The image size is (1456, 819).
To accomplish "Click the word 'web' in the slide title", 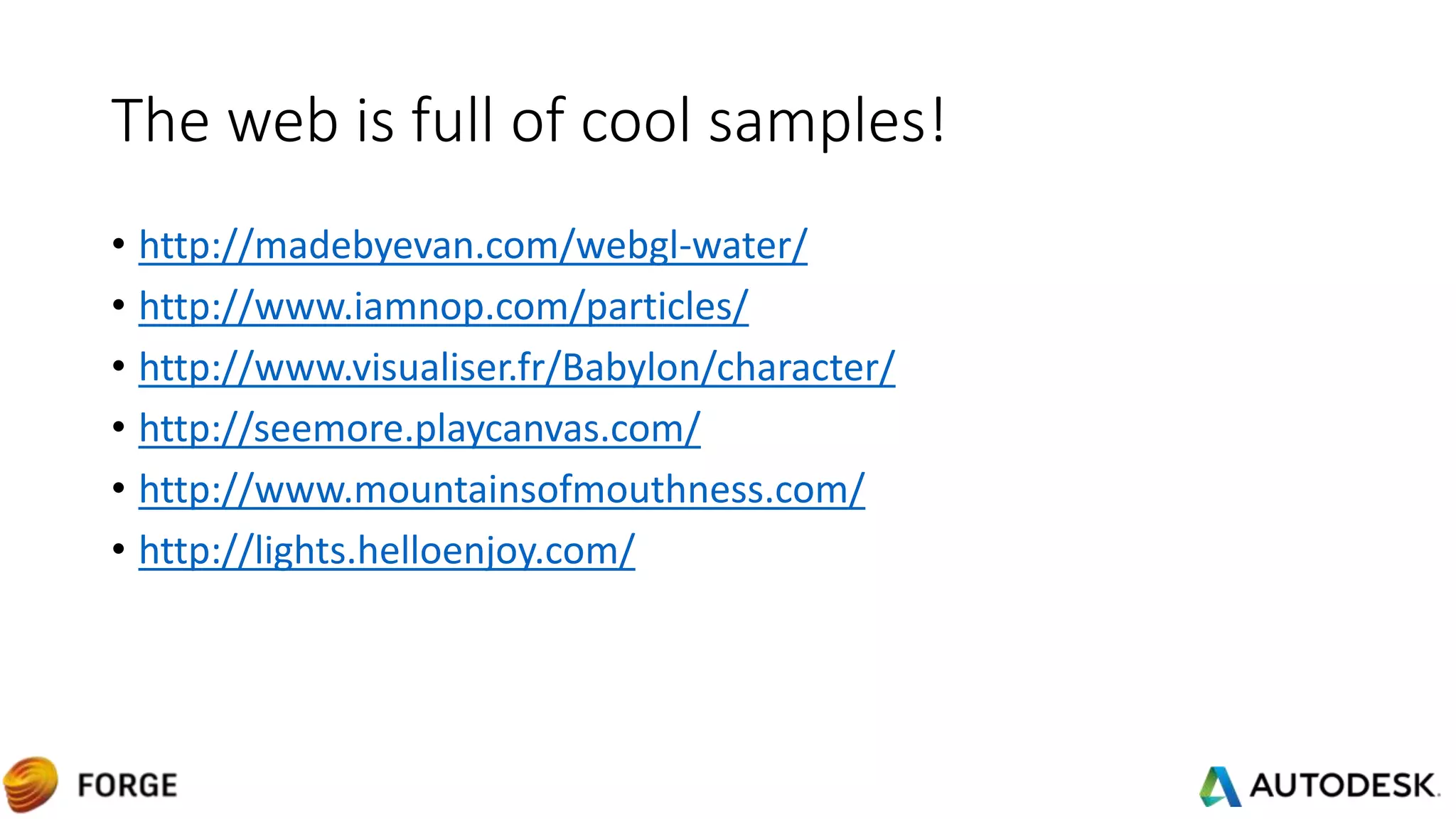I will pos(283,121).
